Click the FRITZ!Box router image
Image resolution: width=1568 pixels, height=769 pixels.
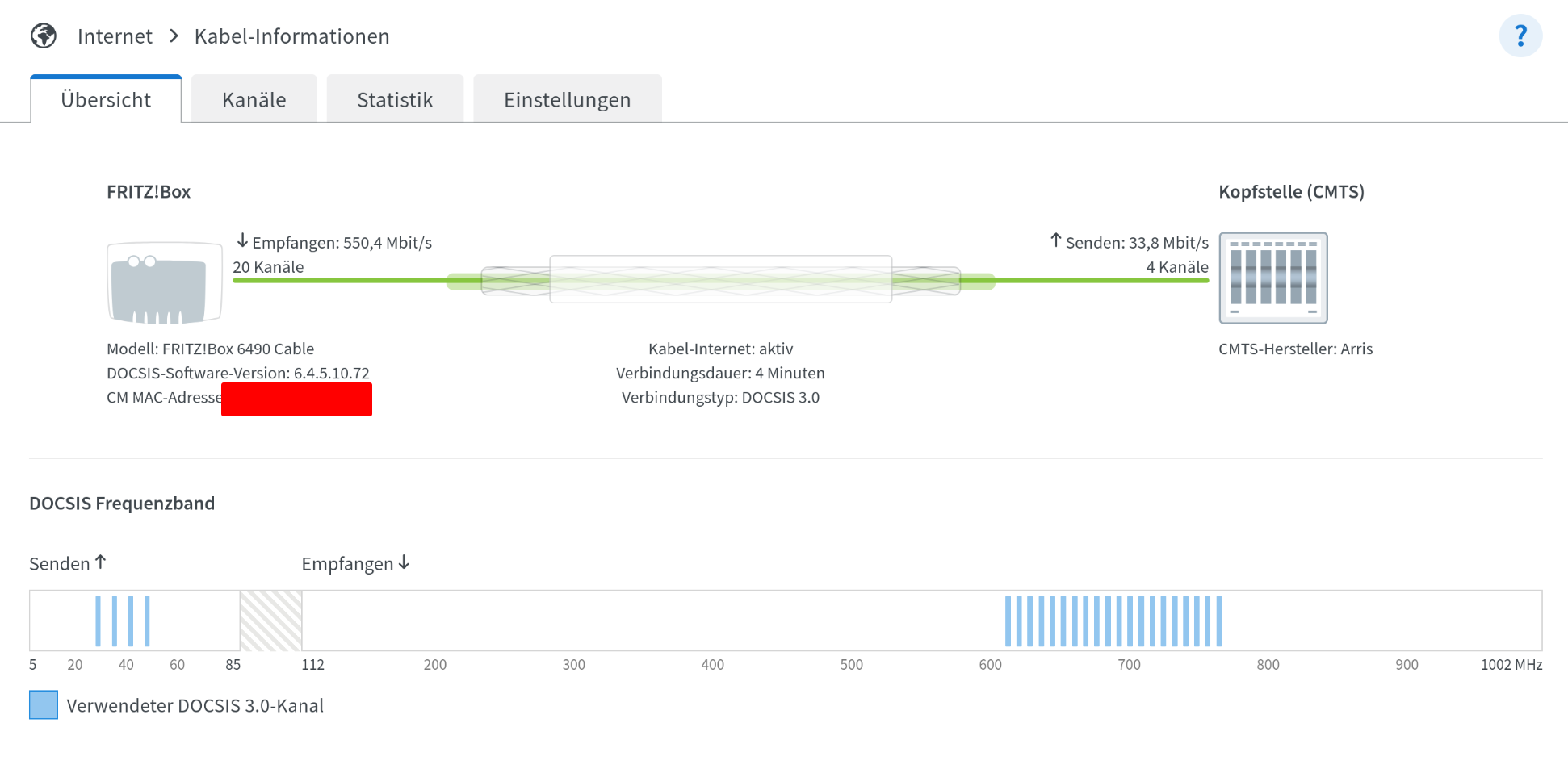click(x=165, y=282)
